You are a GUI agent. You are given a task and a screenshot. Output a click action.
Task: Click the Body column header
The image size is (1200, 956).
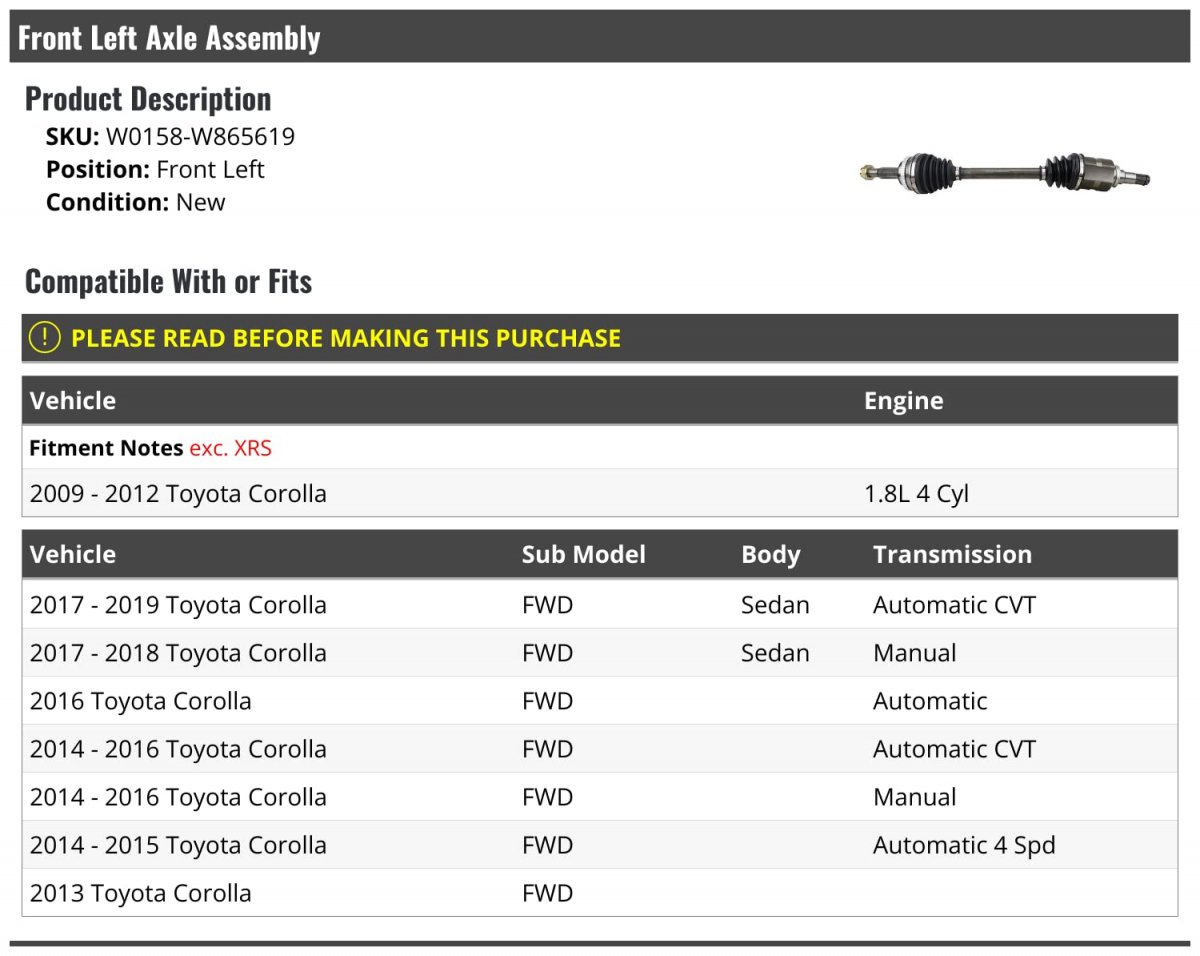[770, 554]
